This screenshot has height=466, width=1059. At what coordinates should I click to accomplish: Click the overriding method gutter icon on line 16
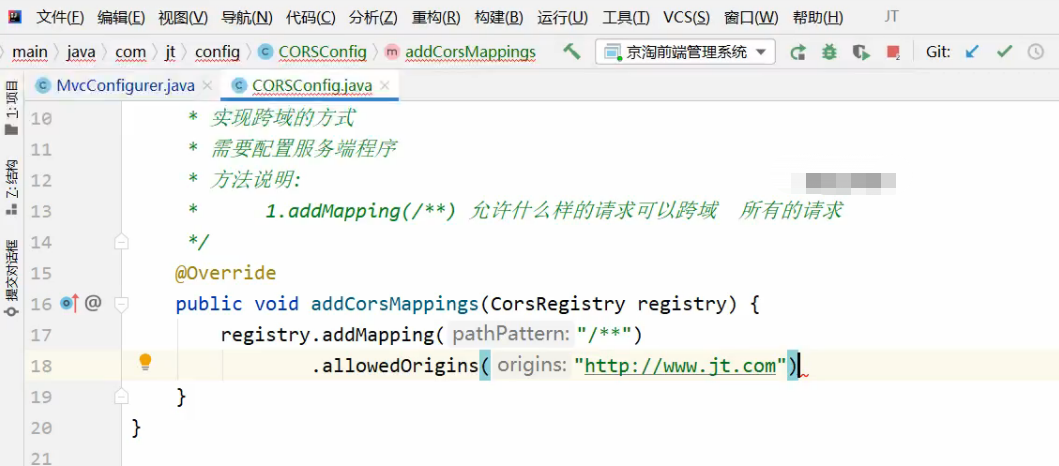point(69,304)
